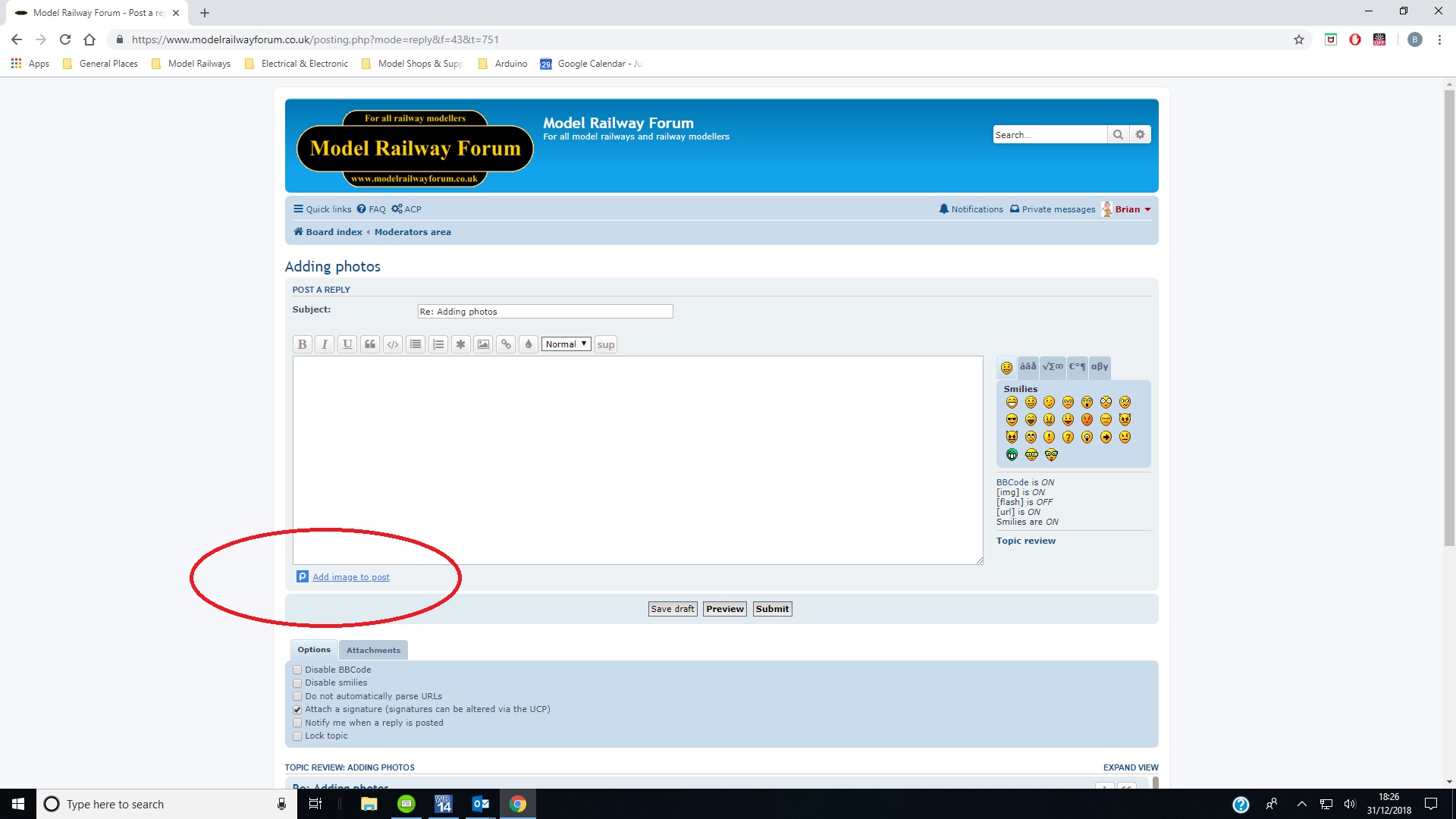Screen dimensions: 1456x819
Task: Switch to the Attachments tab
Action: pyautogui.click(x=373, y=650)
